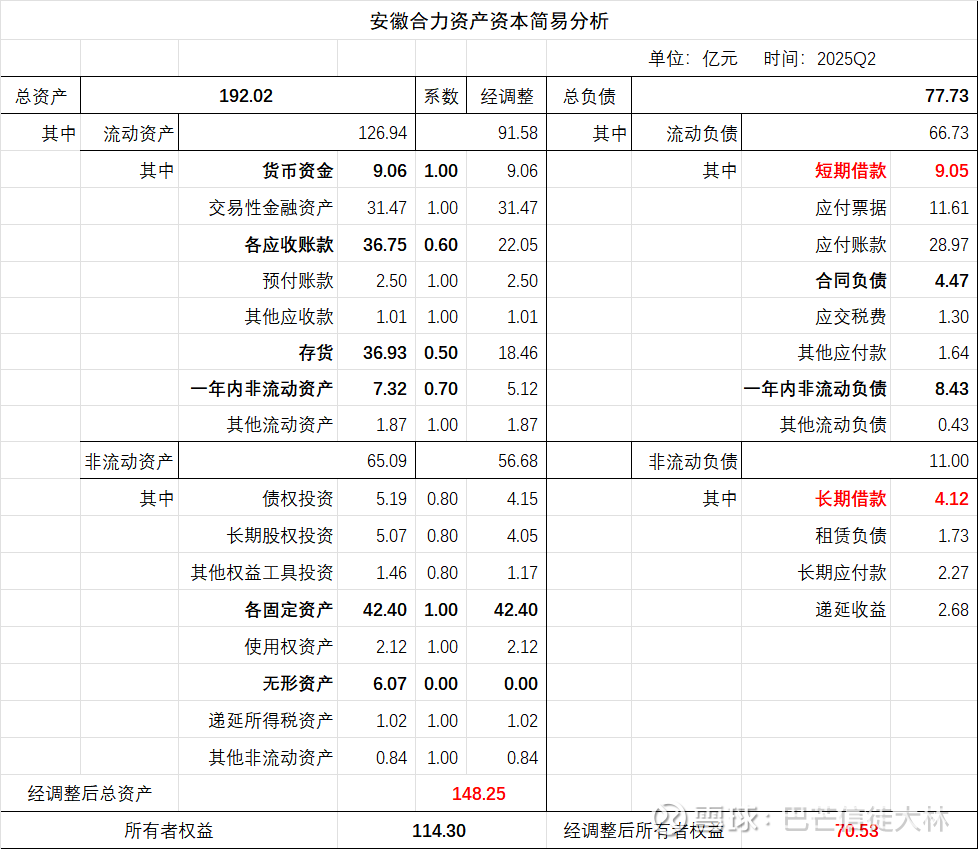
Task: Click the total assets value 192.02
Action: coord(246,95)
